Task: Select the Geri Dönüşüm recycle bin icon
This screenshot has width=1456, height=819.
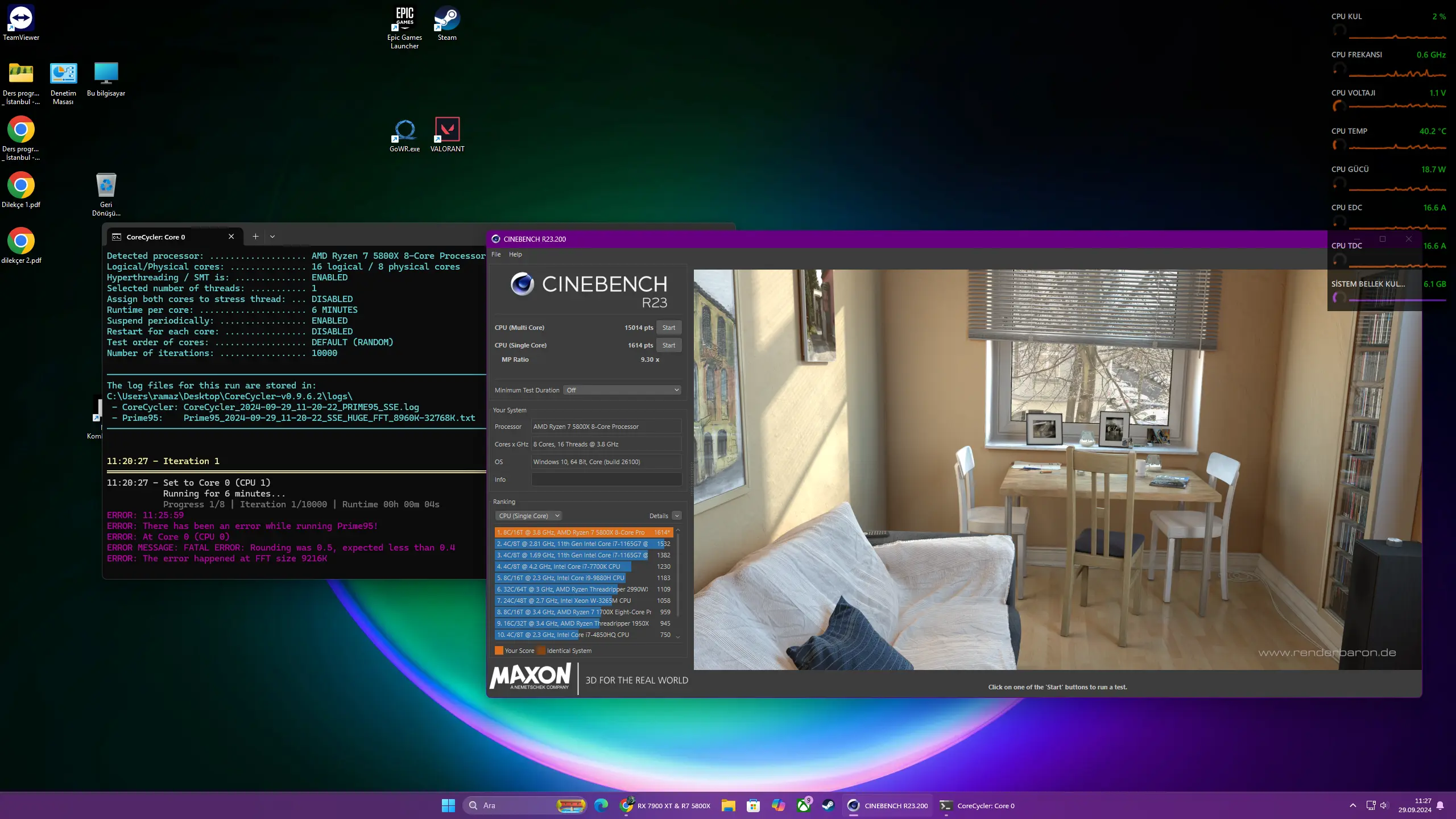Action: coord(106,195)
